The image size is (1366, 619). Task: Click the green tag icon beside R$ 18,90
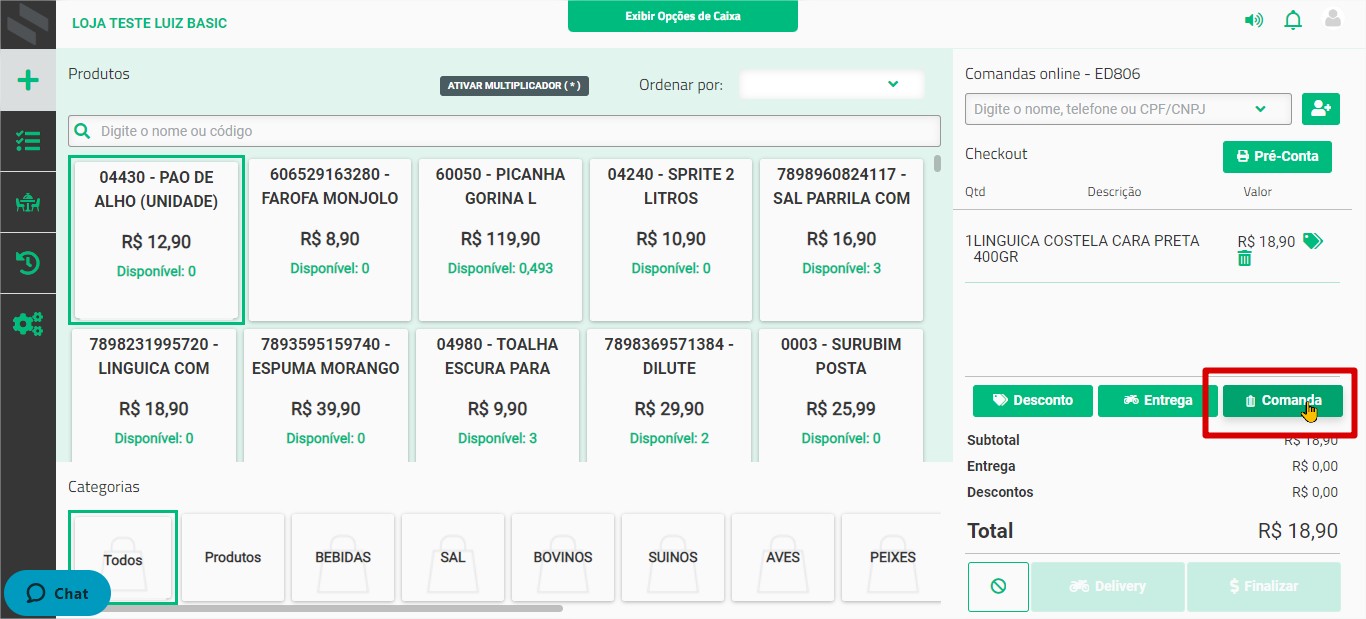pos(1314,240)
